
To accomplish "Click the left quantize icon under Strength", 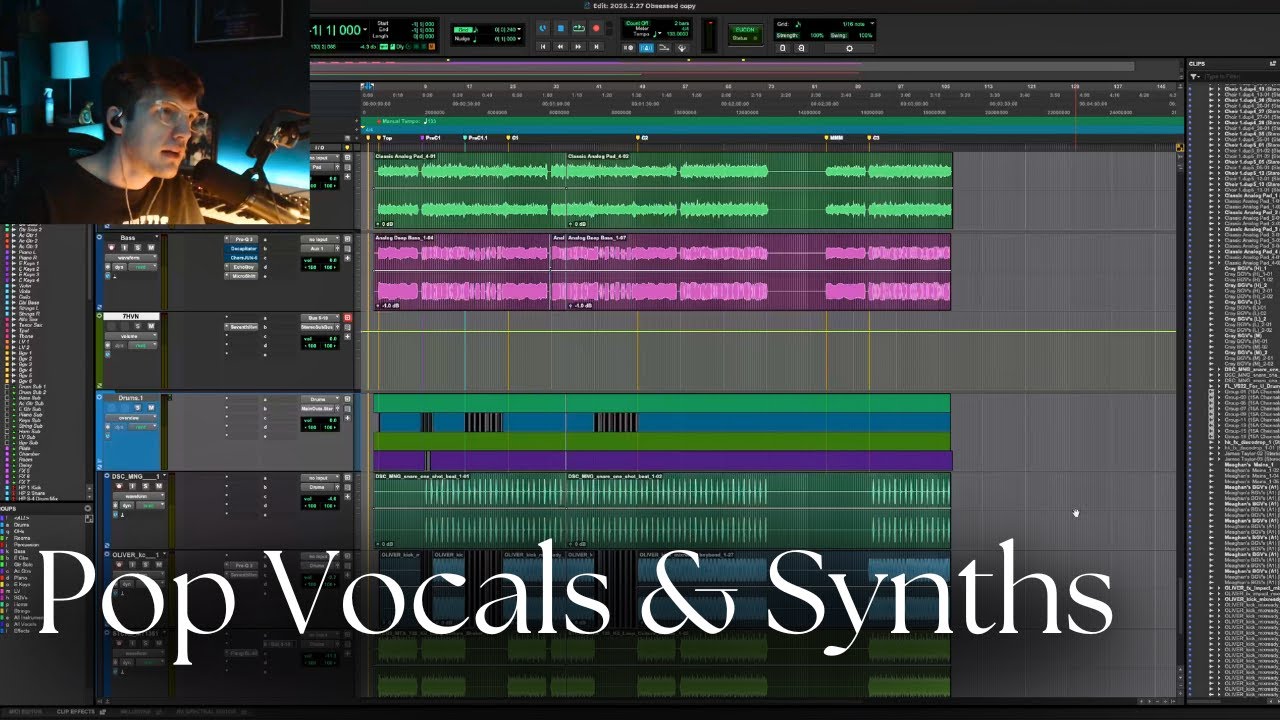I will click(782, 47).
